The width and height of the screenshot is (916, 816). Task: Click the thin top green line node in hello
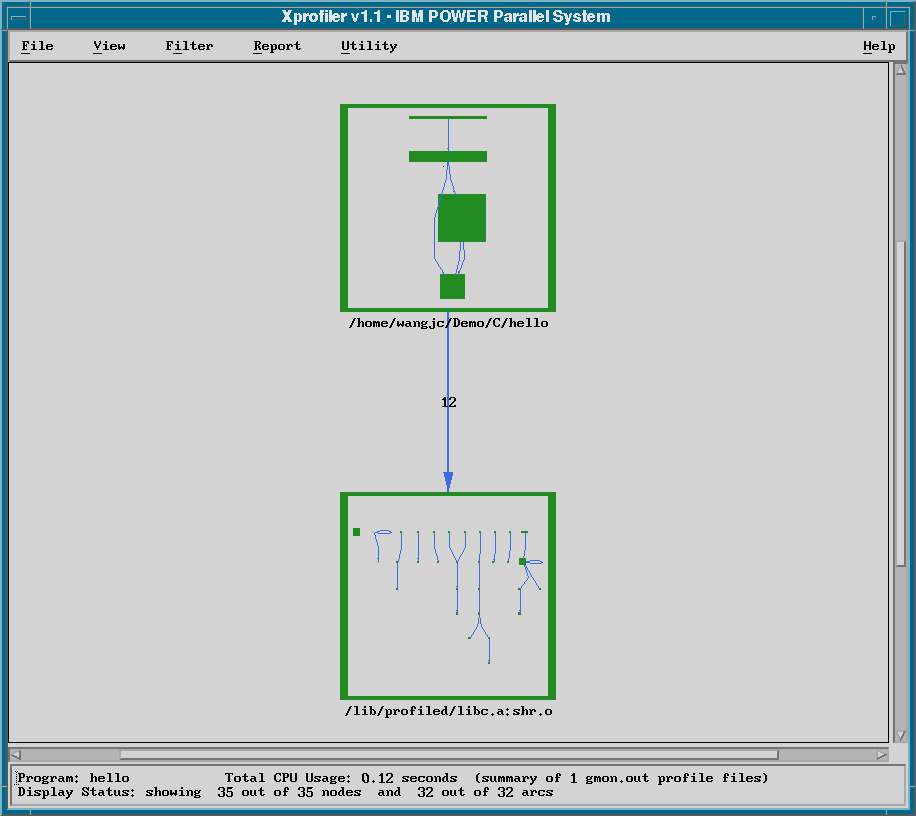pos(448,117)
